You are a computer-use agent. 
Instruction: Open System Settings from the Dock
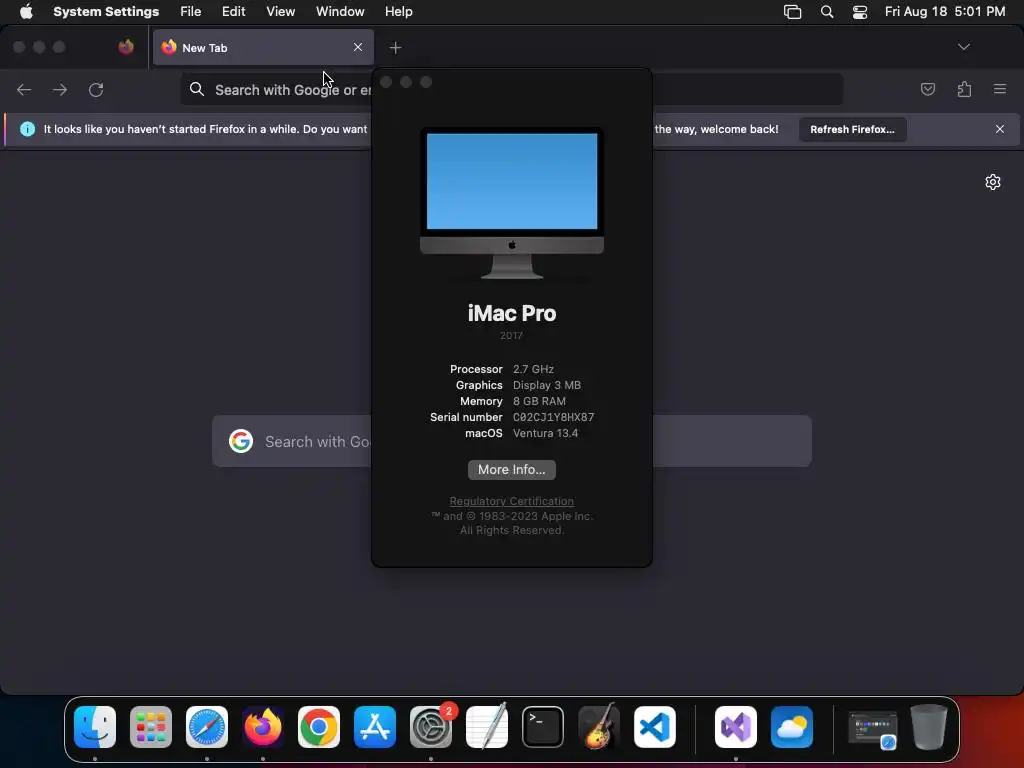tap(431, 727)
